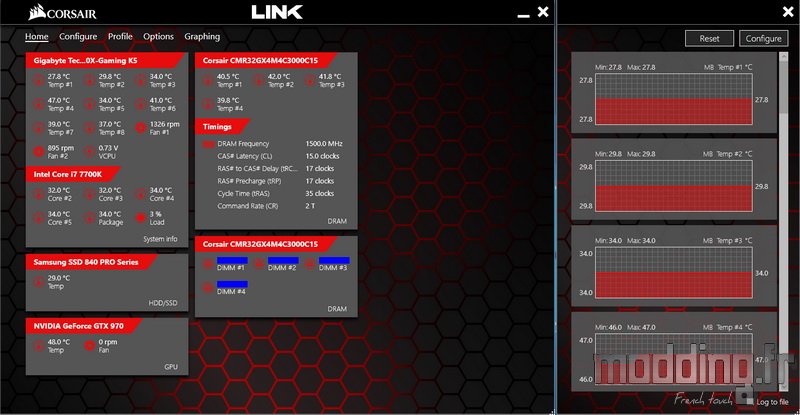
Task: Click motherboard Temp #3 sensor icon
Action: [x=140, y=80]
